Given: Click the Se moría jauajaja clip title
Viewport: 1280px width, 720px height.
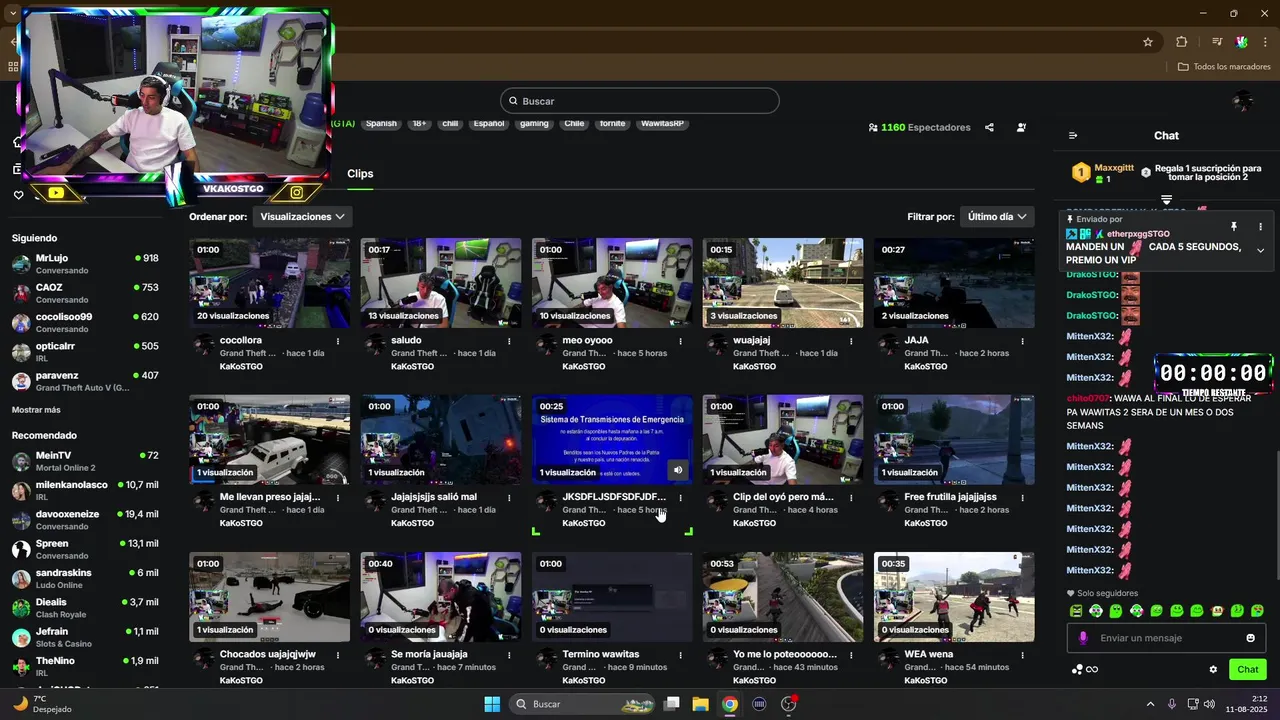Looking at the screenshot, I should tap(429, 654).
